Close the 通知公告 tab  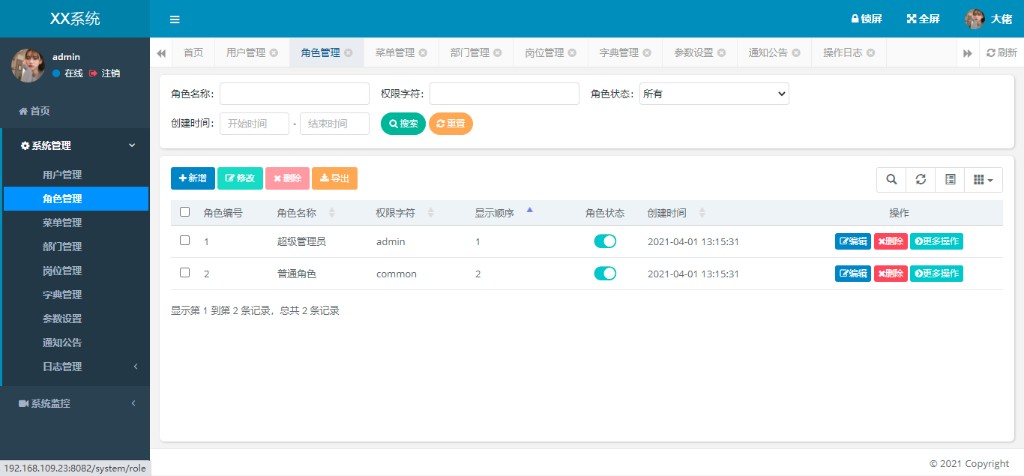(x=795, y=53)
